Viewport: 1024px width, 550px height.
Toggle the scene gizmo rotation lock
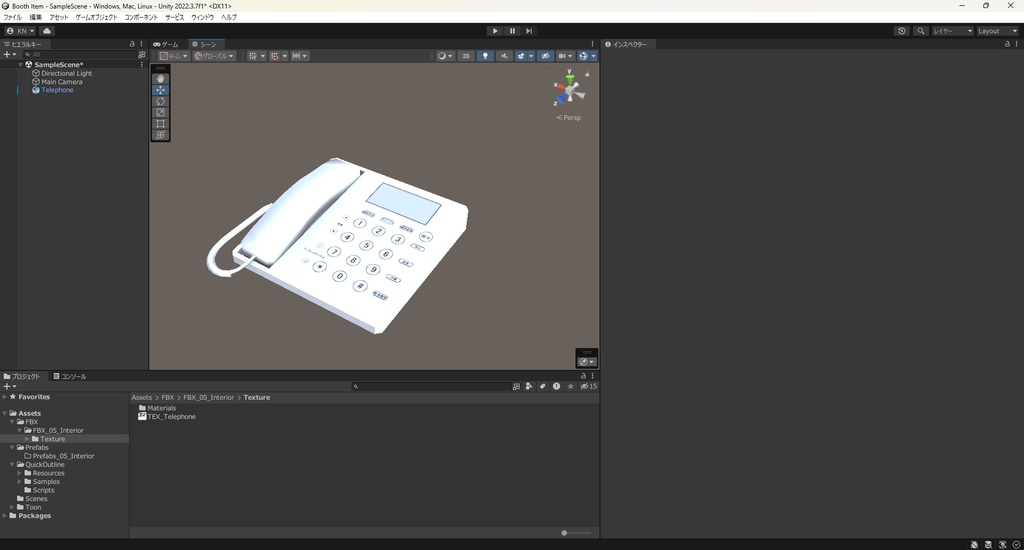(587, 74)
